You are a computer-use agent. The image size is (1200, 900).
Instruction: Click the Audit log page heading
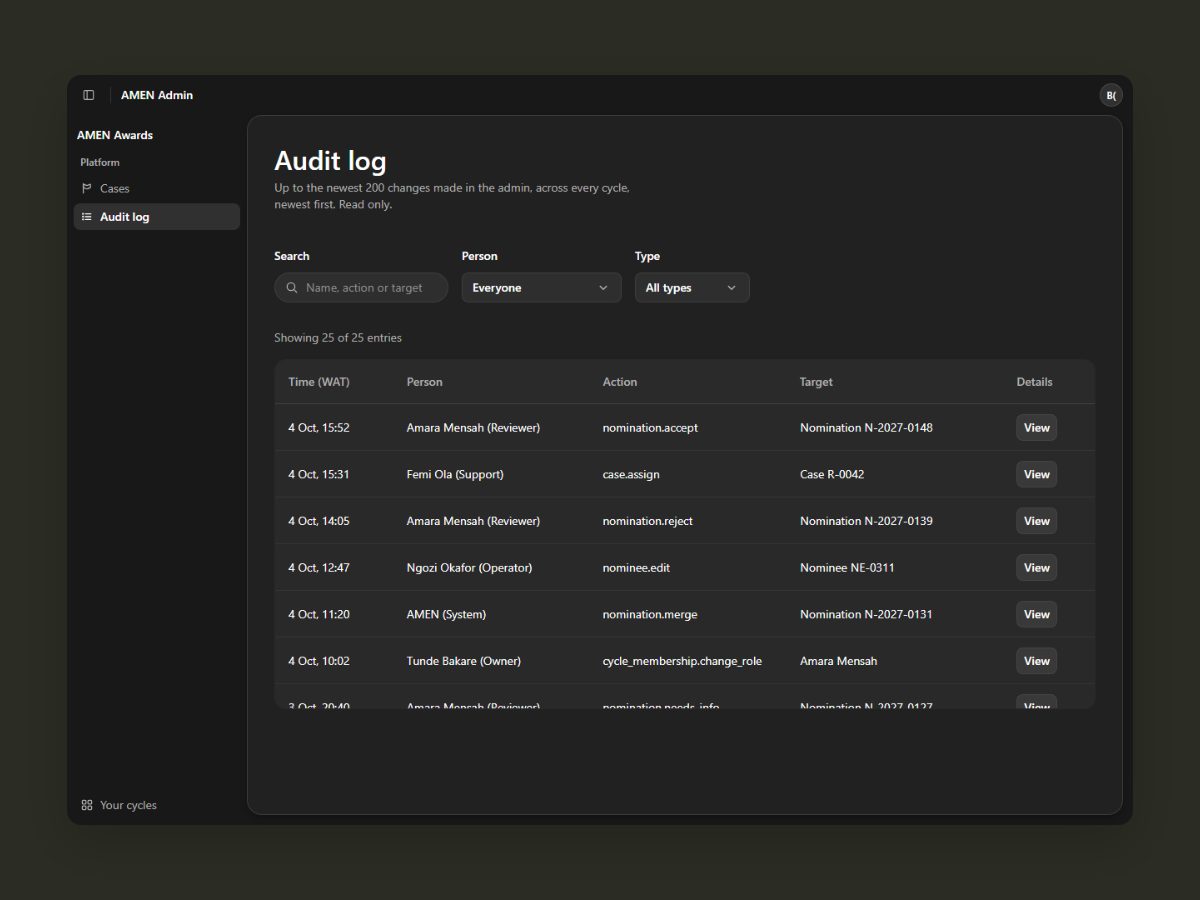coord(330,161)
